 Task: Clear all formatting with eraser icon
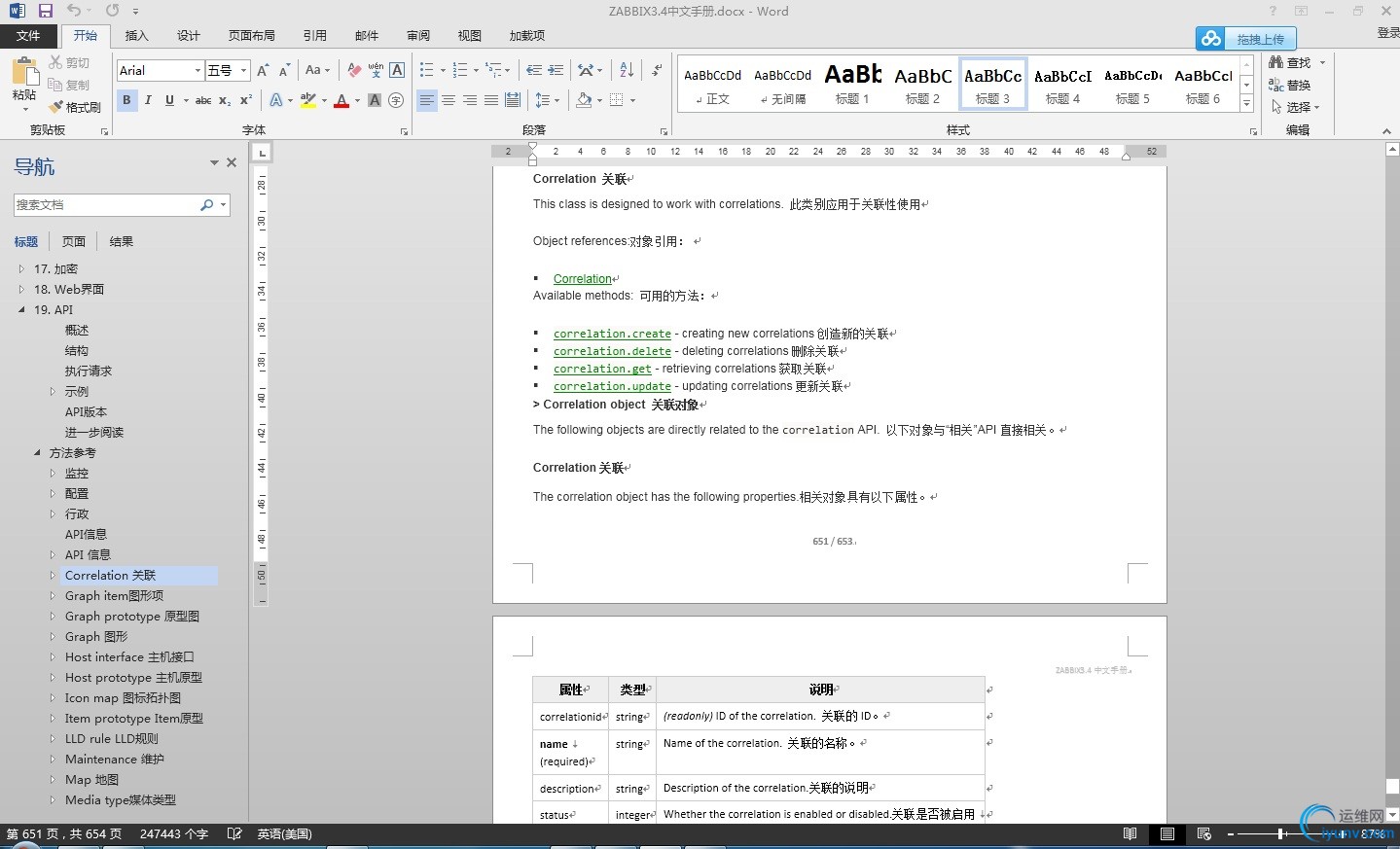[354, 70]
